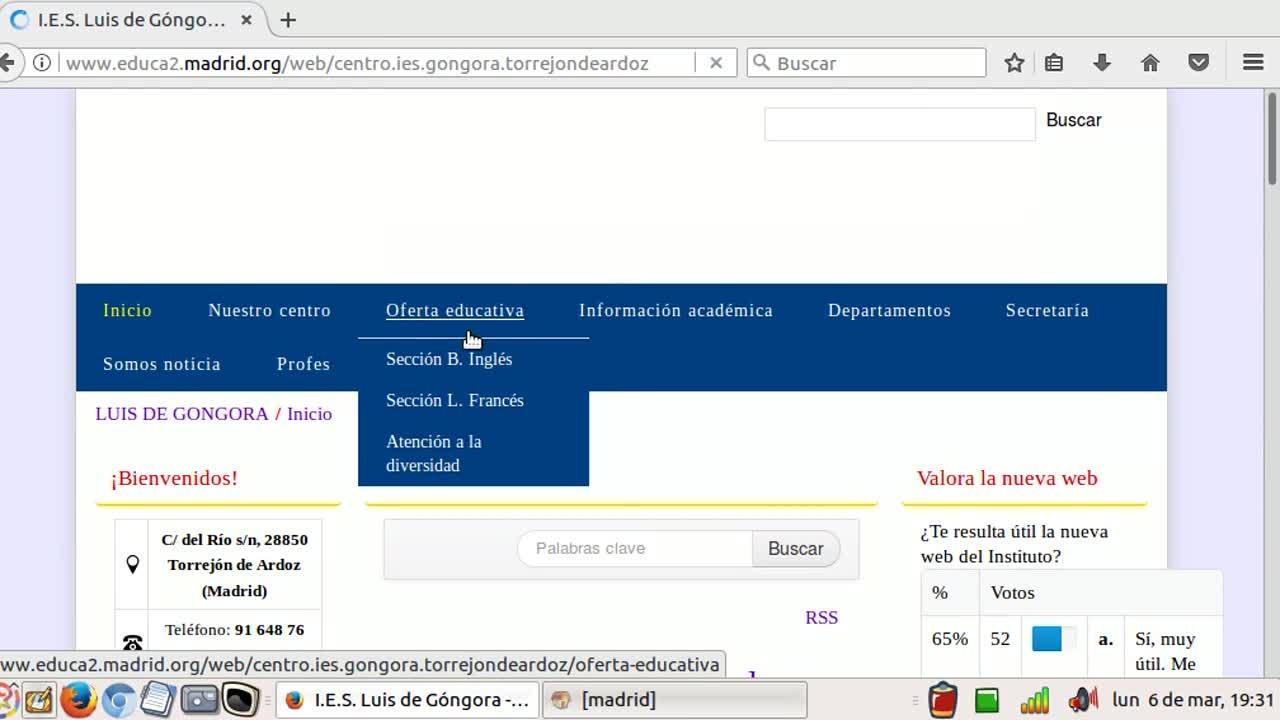Screen dimensions: 1280x720
Task: Open the downloads arrow icon
Action: [x=1102, y=63]
